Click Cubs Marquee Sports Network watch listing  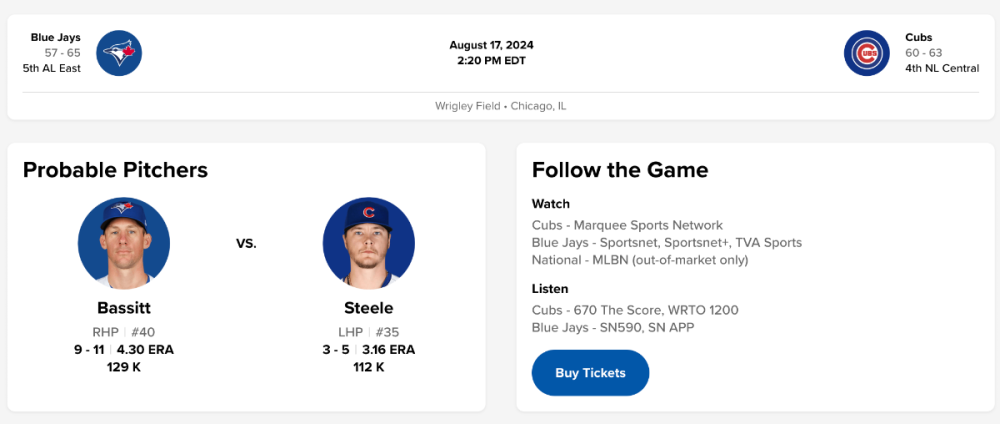[x=627, y=225]
